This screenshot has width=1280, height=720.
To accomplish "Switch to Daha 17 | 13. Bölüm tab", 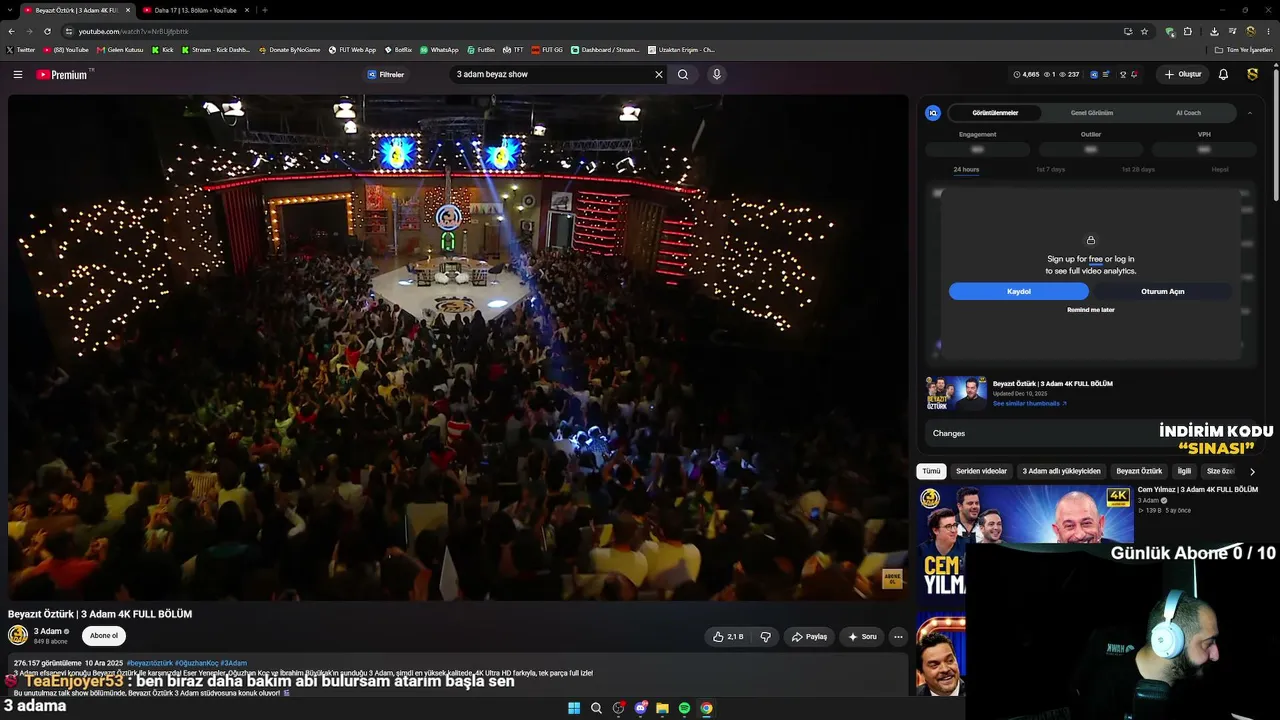I will [x=196, y=10].
